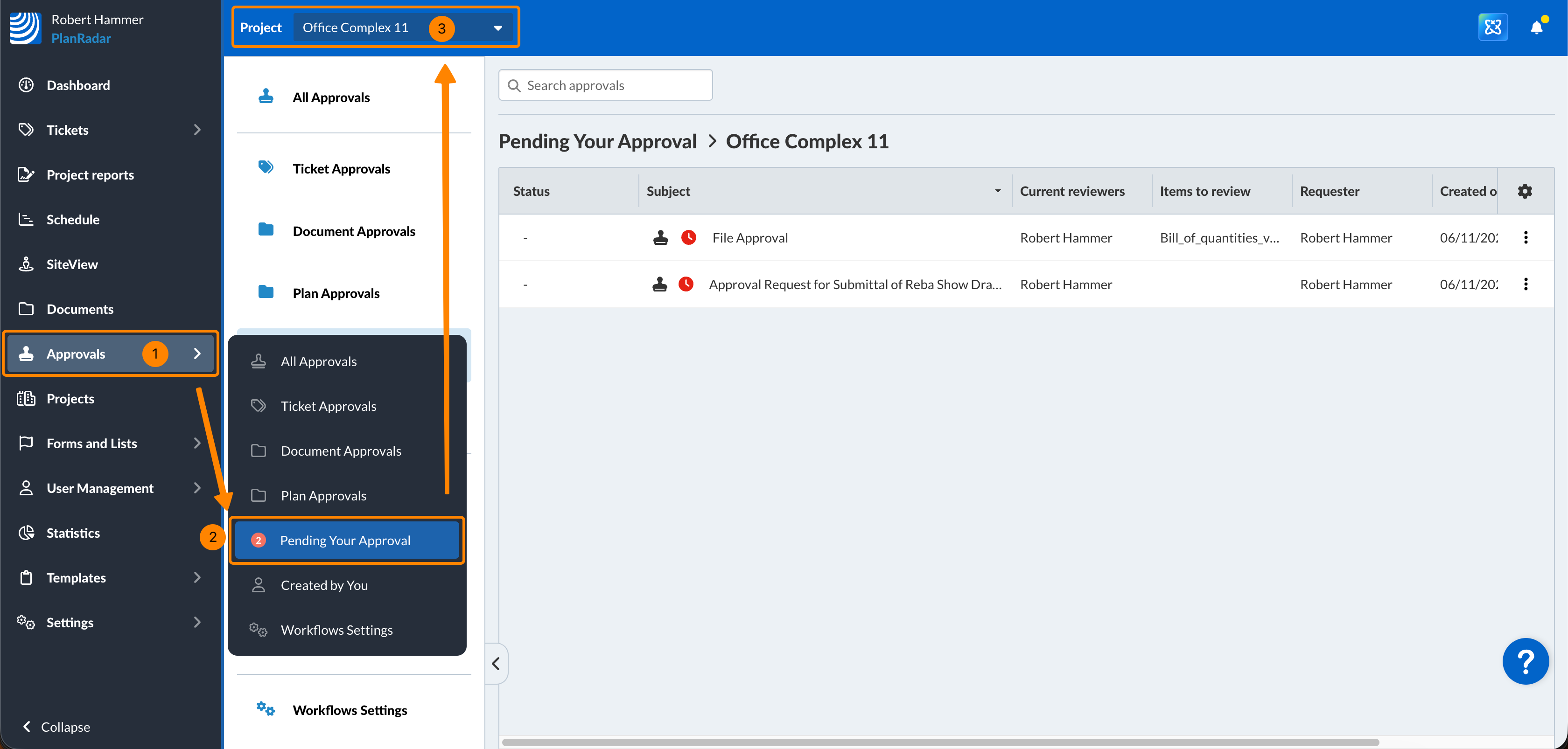
Task: Open the File Approval subject entry
Action: pos(750,238)
